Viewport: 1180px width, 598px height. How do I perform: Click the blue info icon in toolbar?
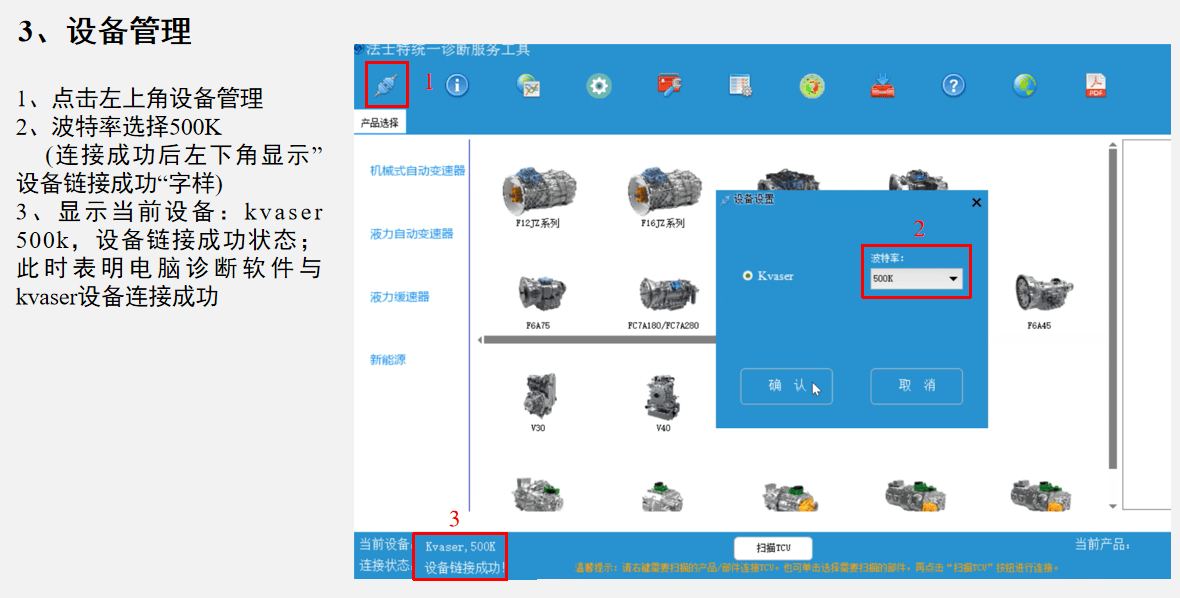click(457, 85)
